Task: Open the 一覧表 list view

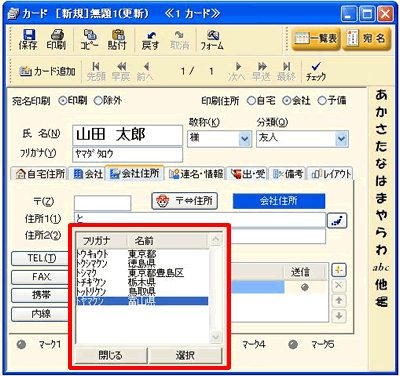Action: click(x=316, y=39)
